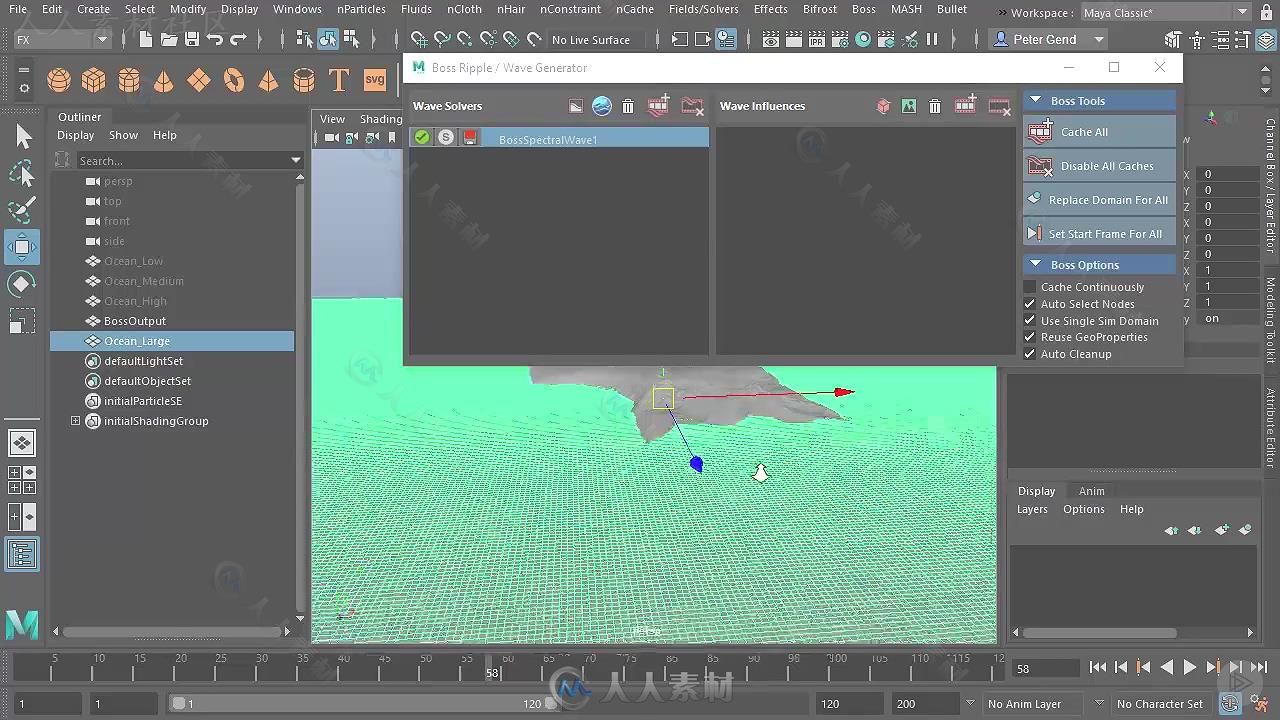
Task: Enable Cache Continuously option
Action: click(x=1030, y=287)
